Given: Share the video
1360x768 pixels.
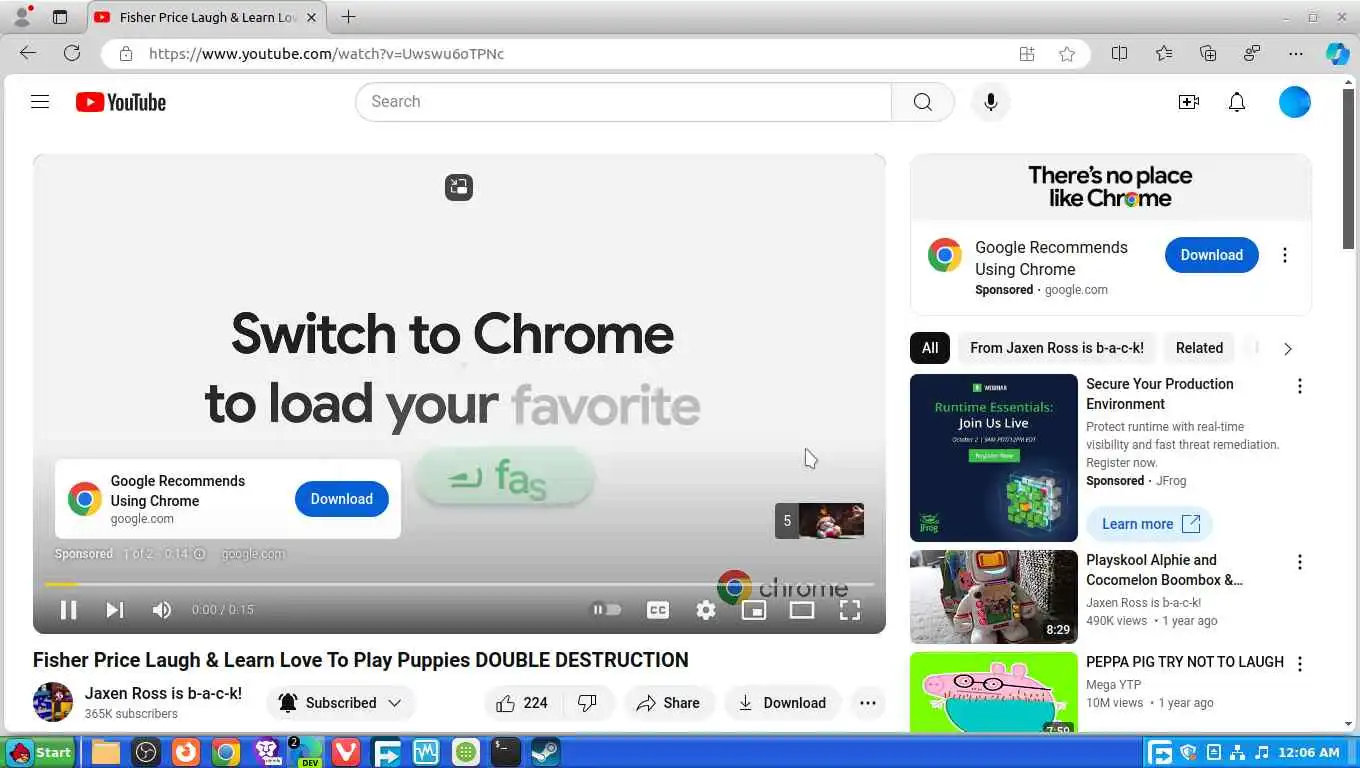Looking at the screenshot, I should 669,703.
